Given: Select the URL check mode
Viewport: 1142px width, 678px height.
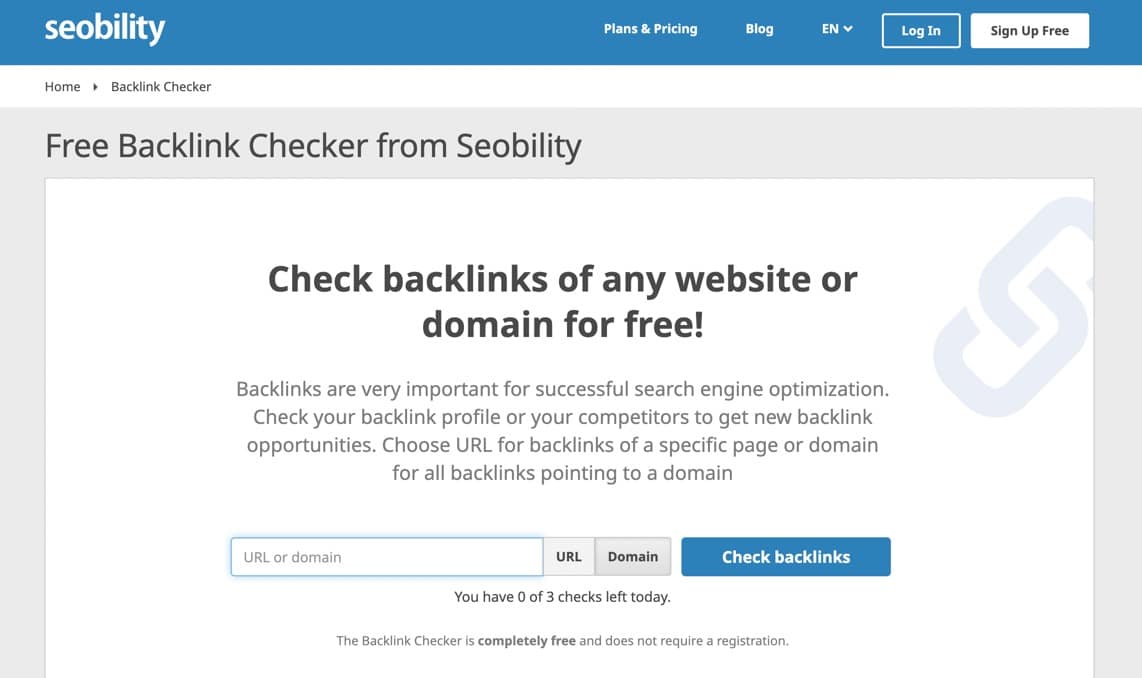Looking at the screenshot, I should coord(568,556).
